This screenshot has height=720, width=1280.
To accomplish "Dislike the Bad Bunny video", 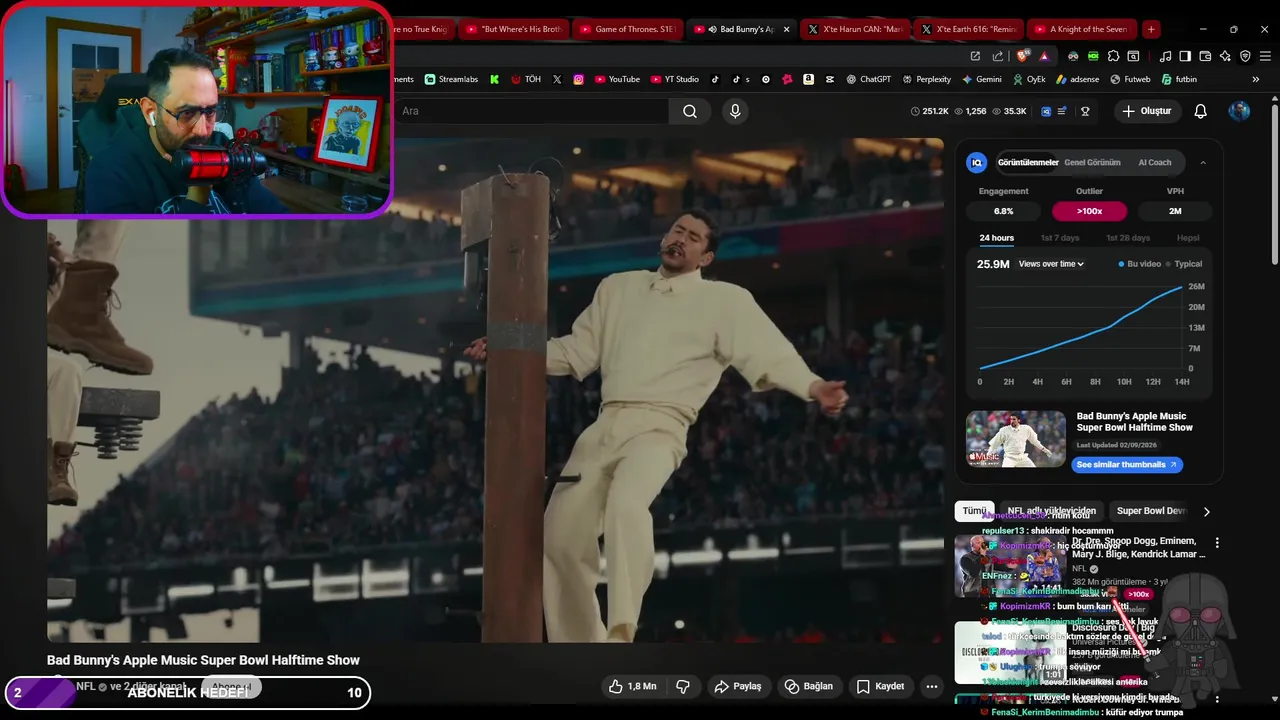I will [683, 686].
